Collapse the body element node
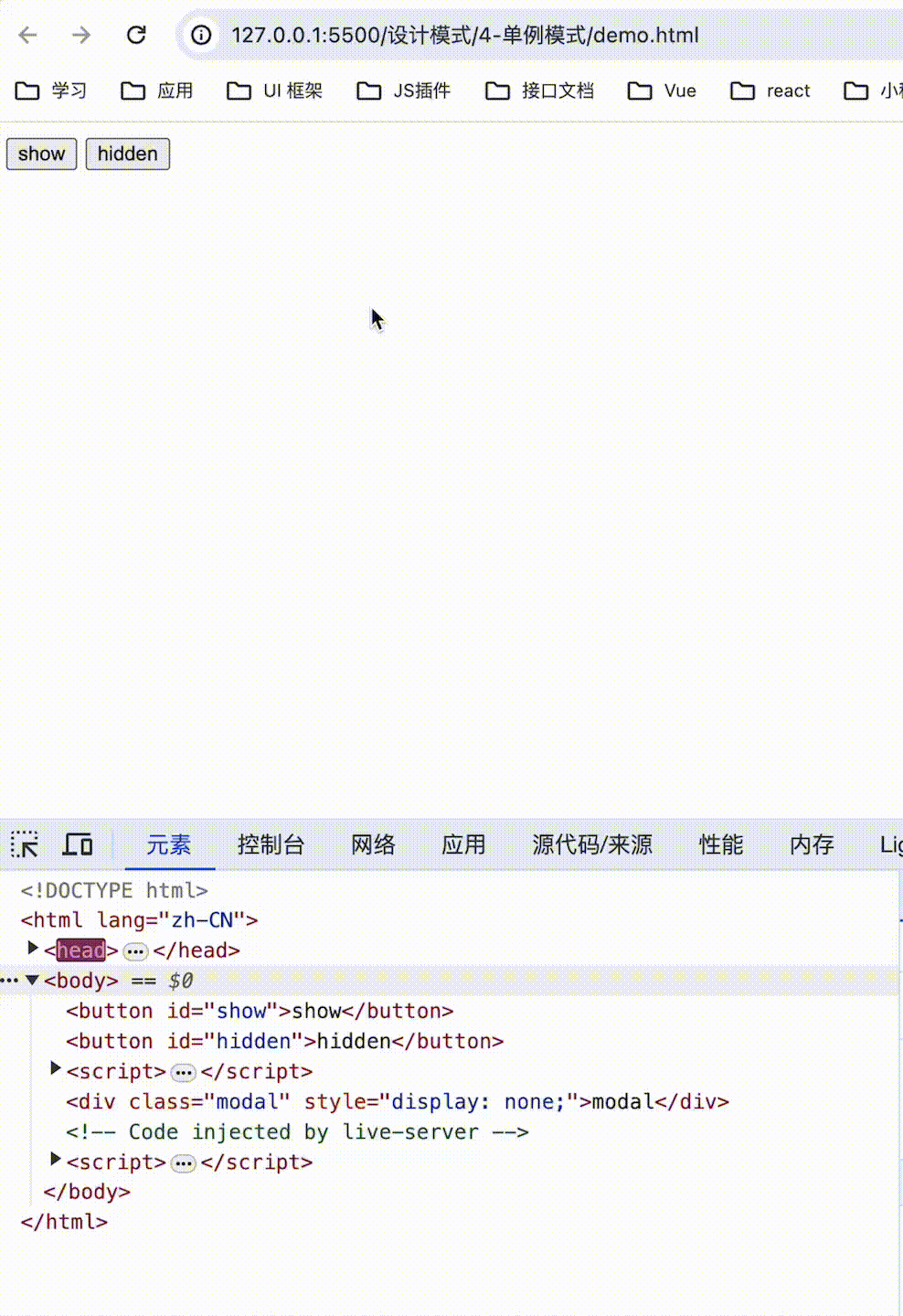Image resolution: width=903 pixels, height=1316 pixels. tap(33, 980)
